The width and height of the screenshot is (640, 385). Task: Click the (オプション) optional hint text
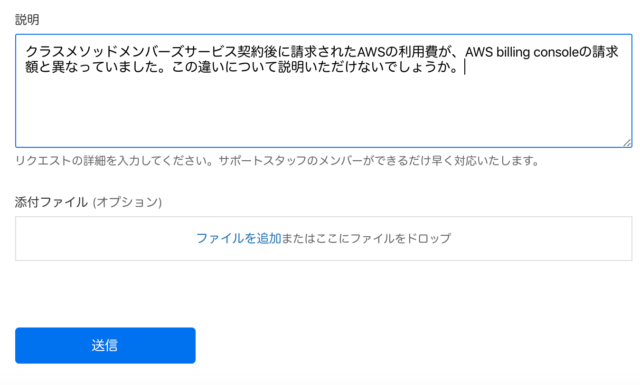coord(127,202)
